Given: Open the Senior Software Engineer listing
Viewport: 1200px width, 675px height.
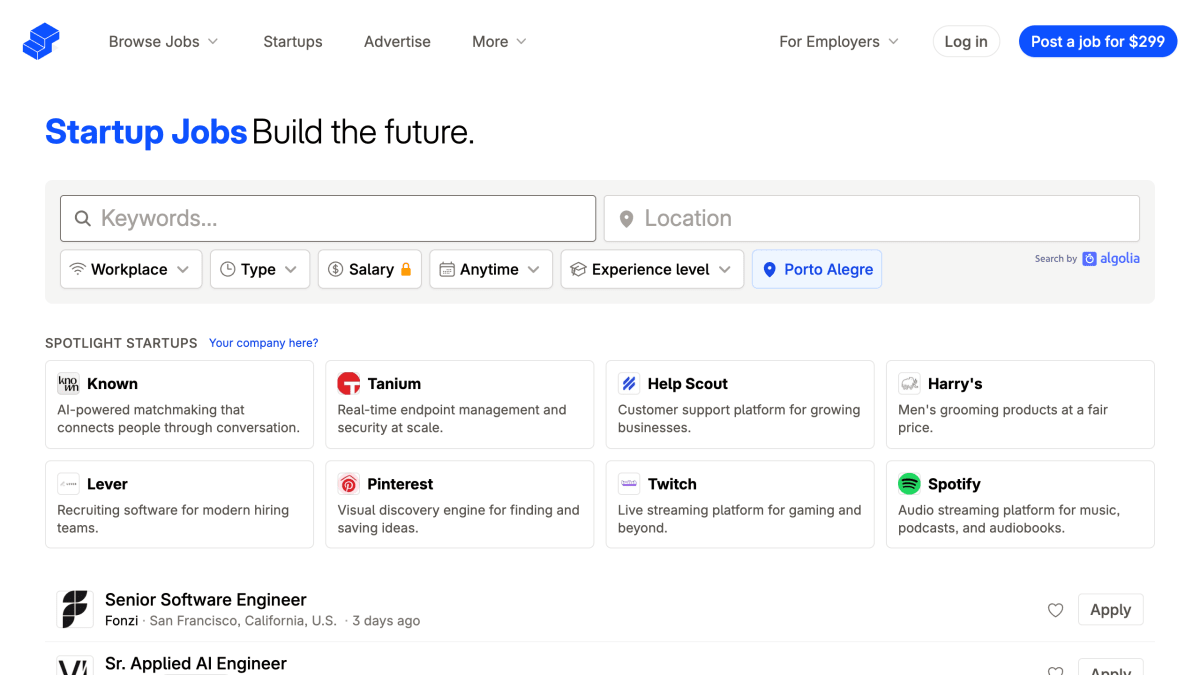Looking at the screenshot, I should (x=206, y=600).
